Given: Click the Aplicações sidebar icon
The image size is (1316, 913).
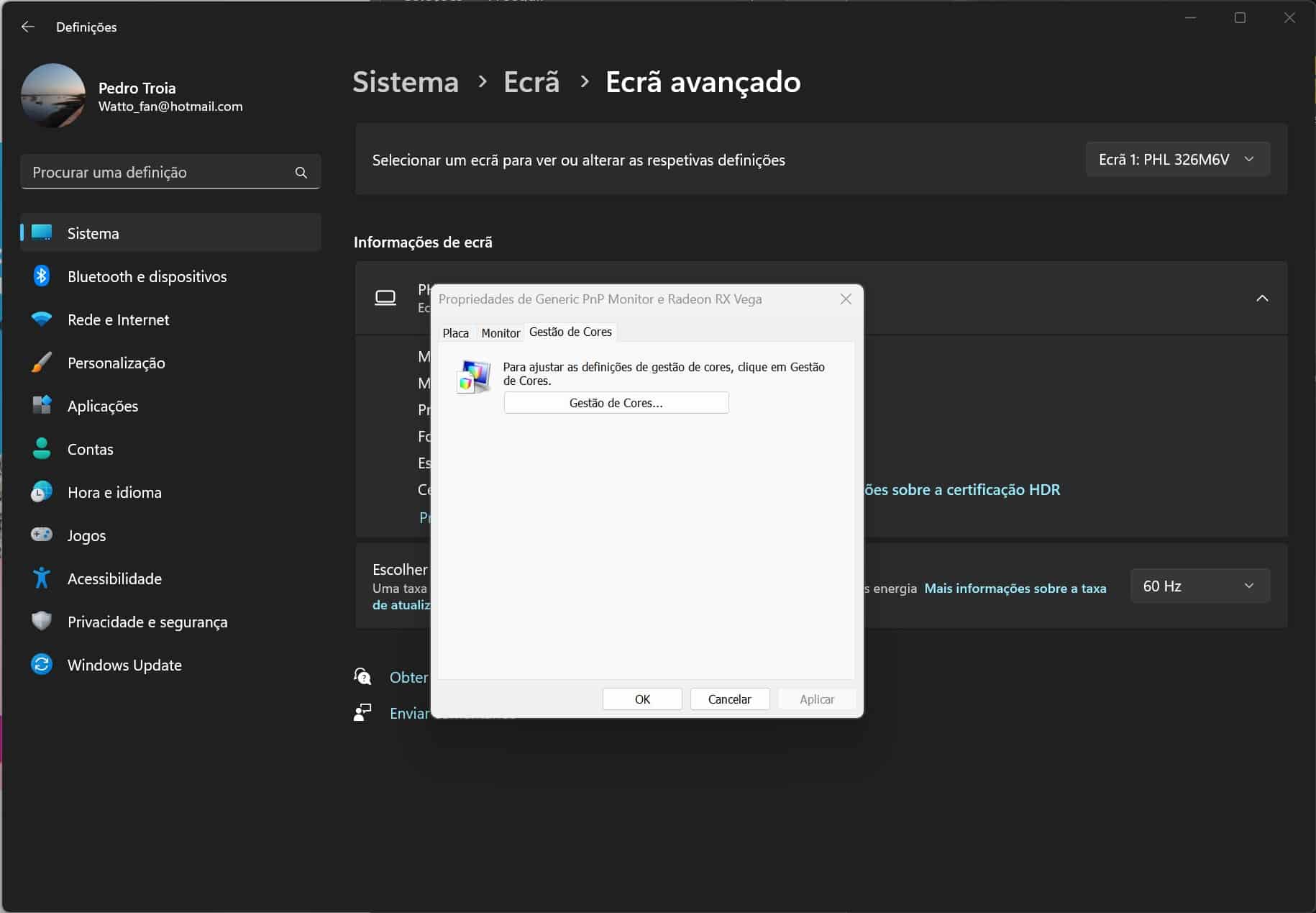Looking at the screenshot, I should (42, 406).
